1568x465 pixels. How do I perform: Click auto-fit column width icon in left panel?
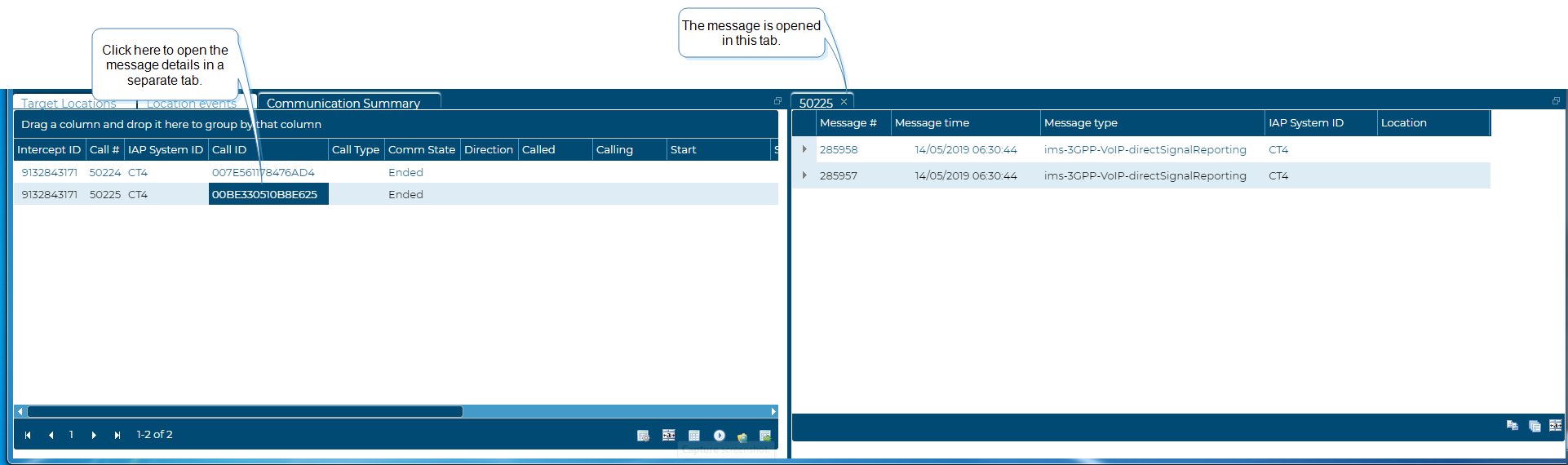668,436
